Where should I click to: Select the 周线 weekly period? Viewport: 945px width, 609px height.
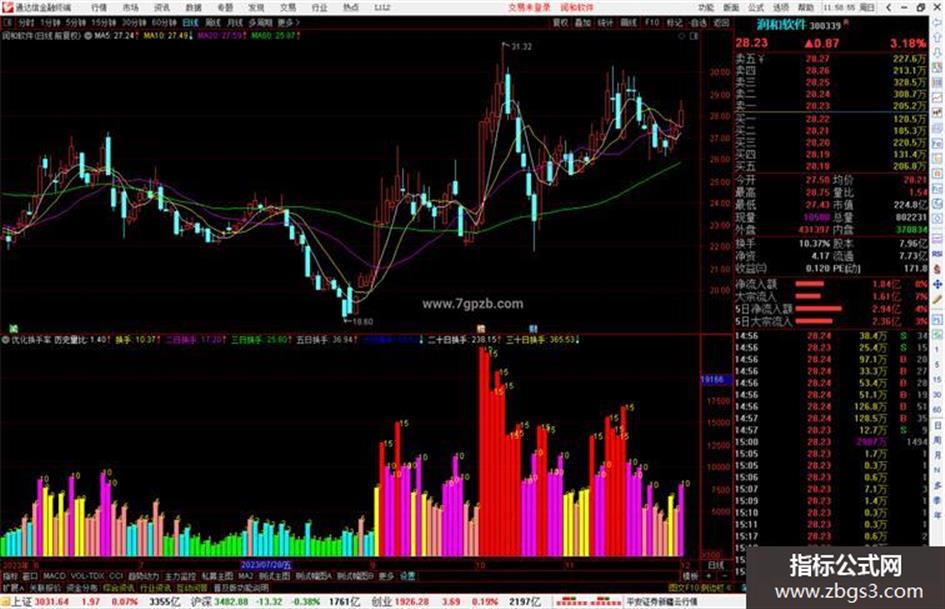point(212,22)
